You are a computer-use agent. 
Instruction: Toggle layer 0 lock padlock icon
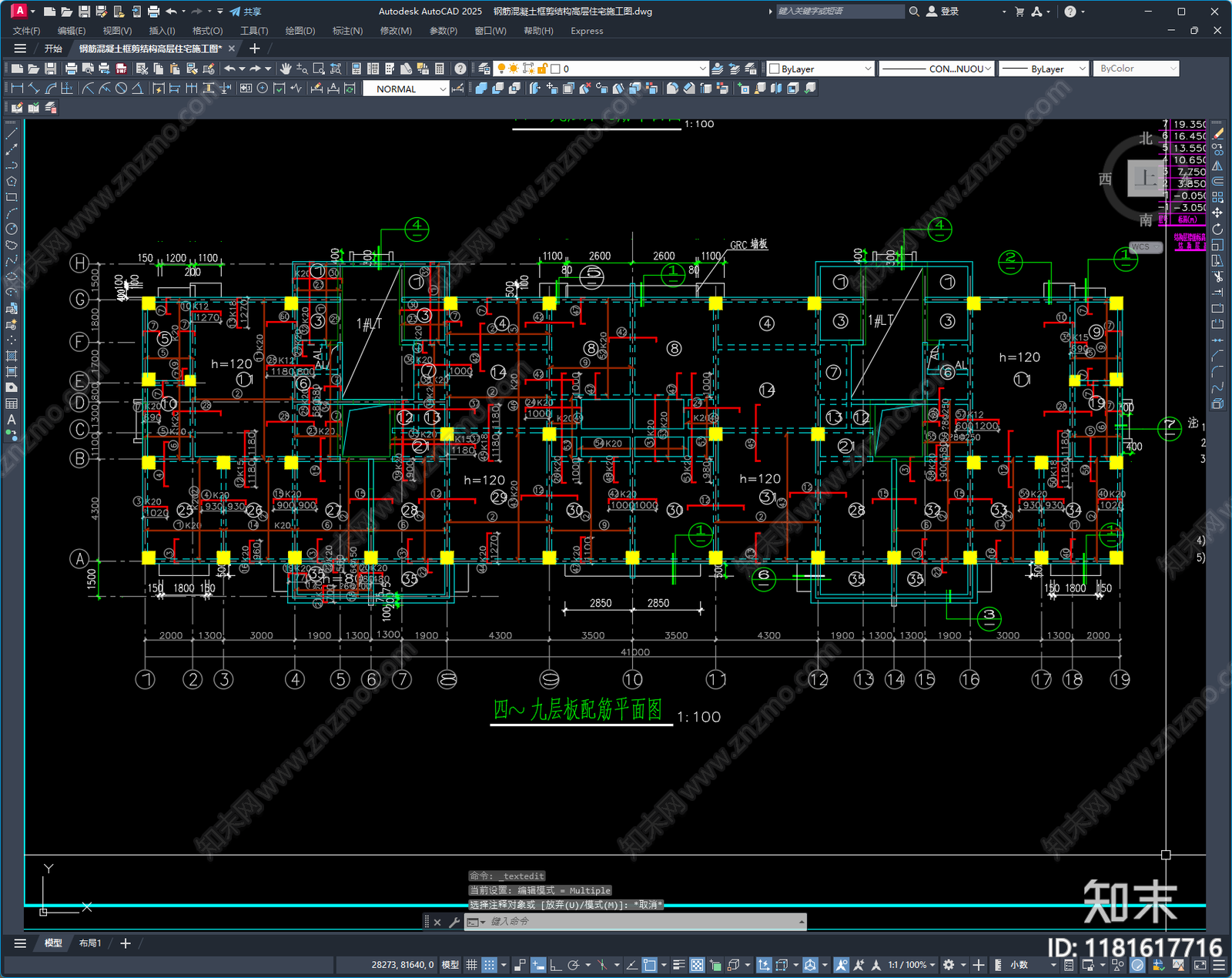(542, 69)
